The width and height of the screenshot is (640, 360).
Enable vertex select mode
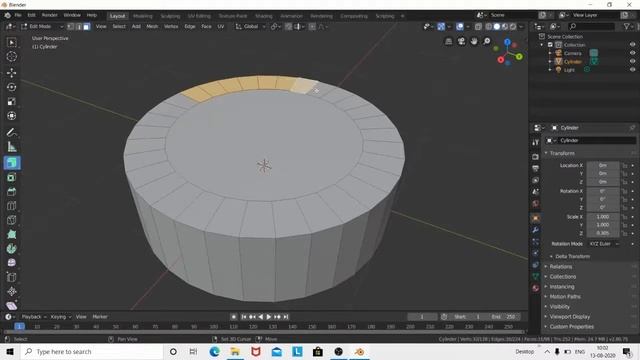click(71, 27)
